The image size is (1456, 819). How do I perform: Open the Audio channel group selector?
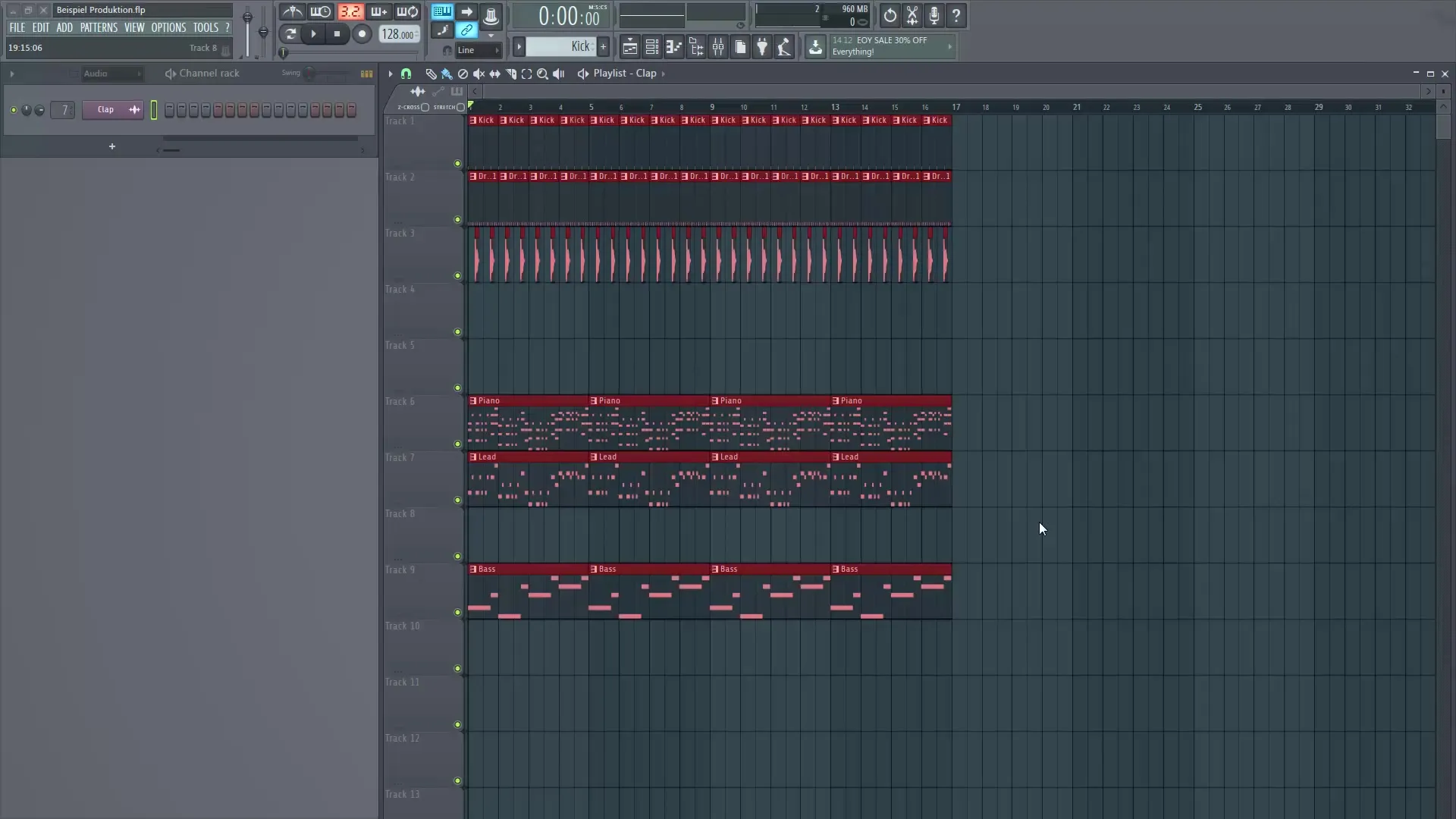click(112, 74)
